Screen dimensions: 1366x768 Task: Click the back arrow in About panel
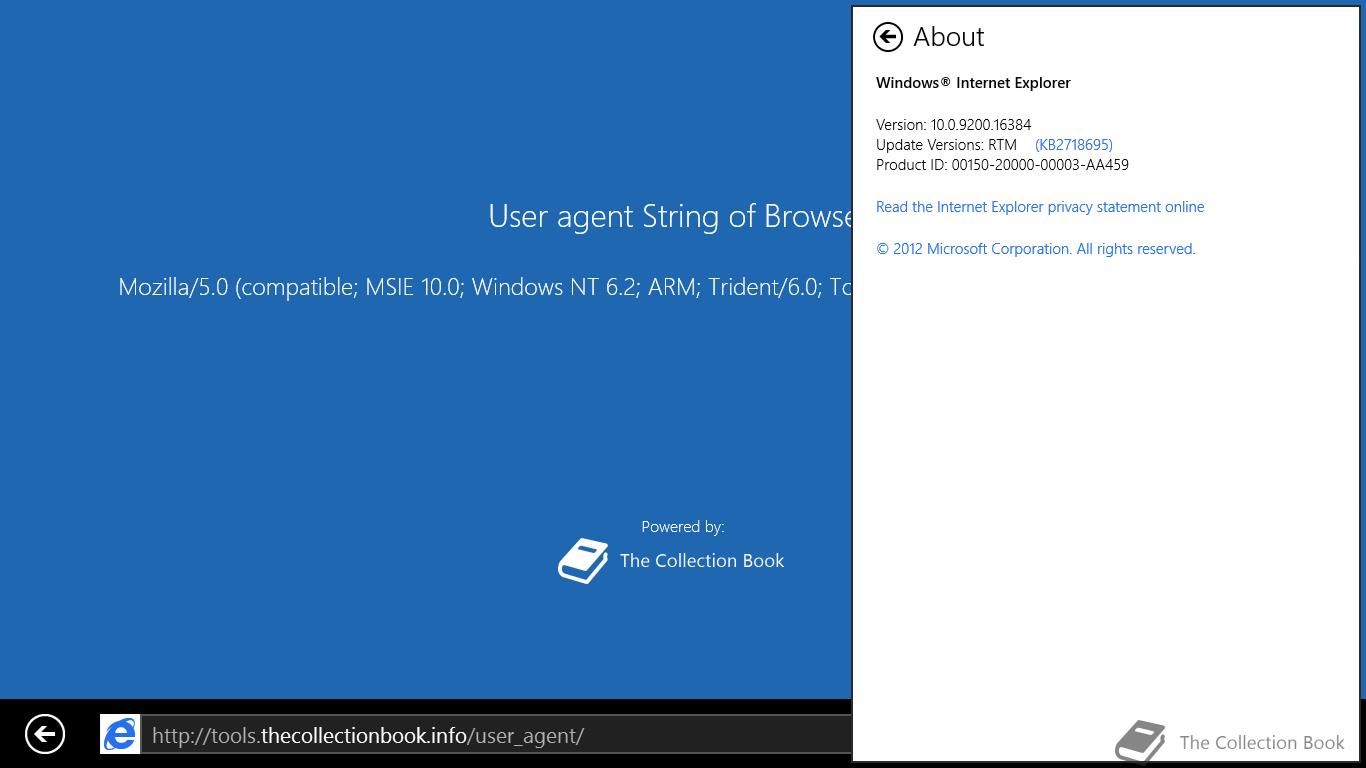pyautogui.click(x=887, y=37)
